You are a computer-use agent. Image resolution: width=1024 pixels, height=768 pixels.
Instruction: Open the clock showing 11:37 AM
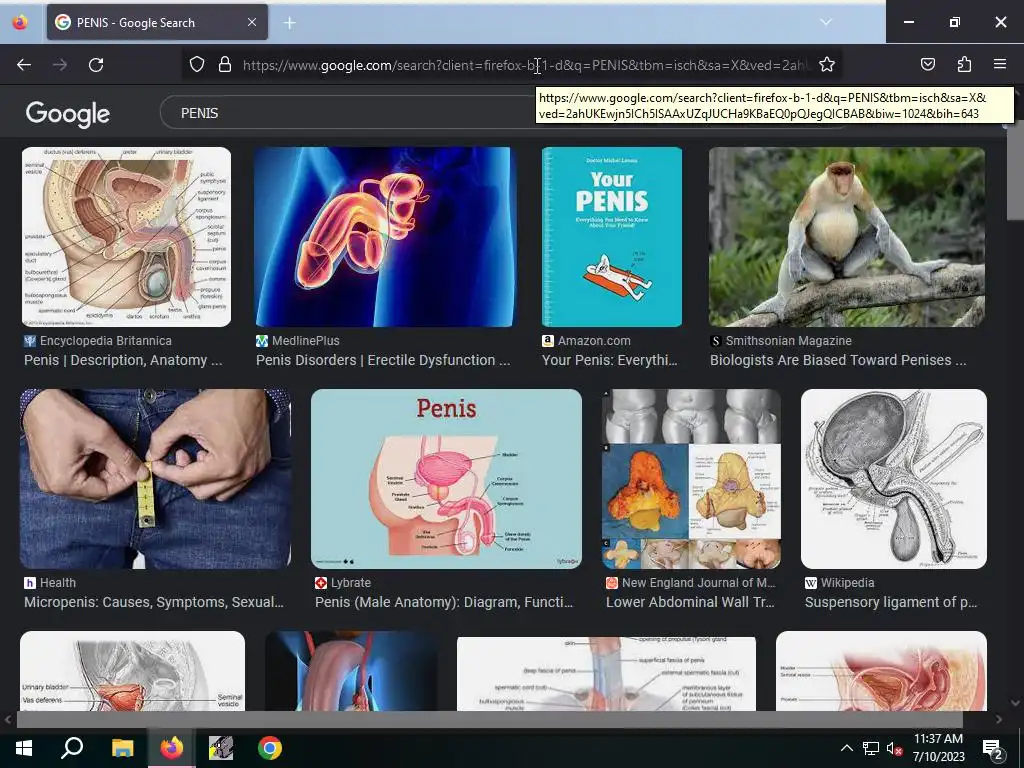click(x=938, y=748)
